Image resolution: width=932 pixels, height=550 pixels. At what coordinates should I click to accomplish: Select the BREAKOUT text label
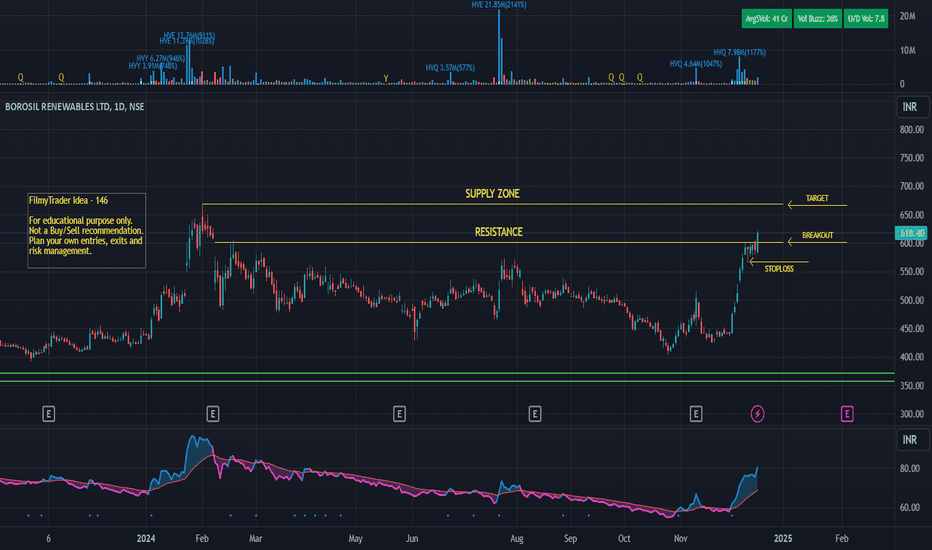click(x=817, y=235)
